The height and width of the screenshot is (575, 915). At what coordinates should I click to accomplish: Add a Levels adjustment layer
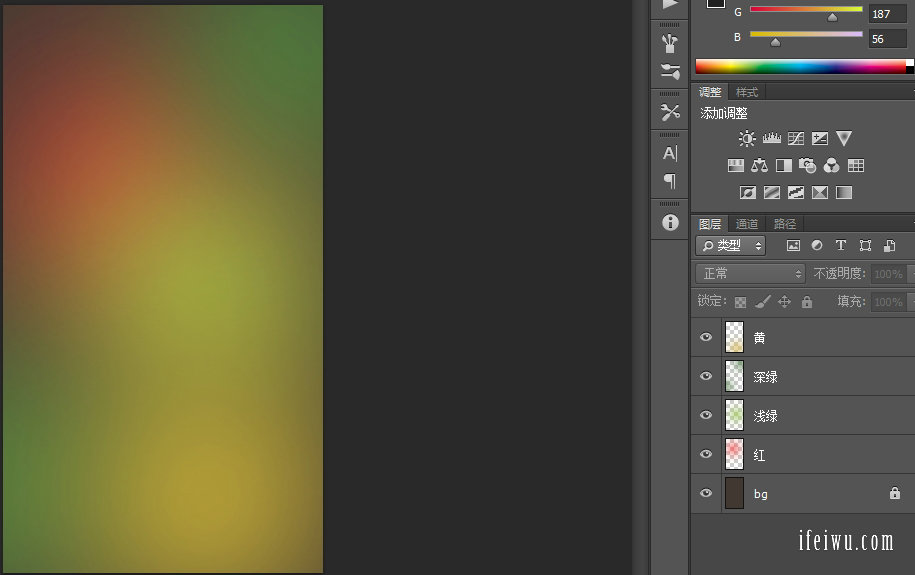pyautogui.click(x=771, y=139)
